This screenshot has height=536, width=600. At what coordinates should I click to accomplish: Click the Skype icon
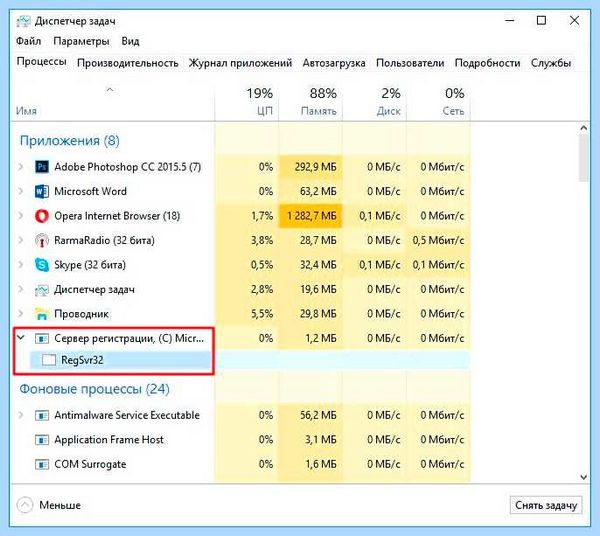pyautogui.click(x=42, y=265)
